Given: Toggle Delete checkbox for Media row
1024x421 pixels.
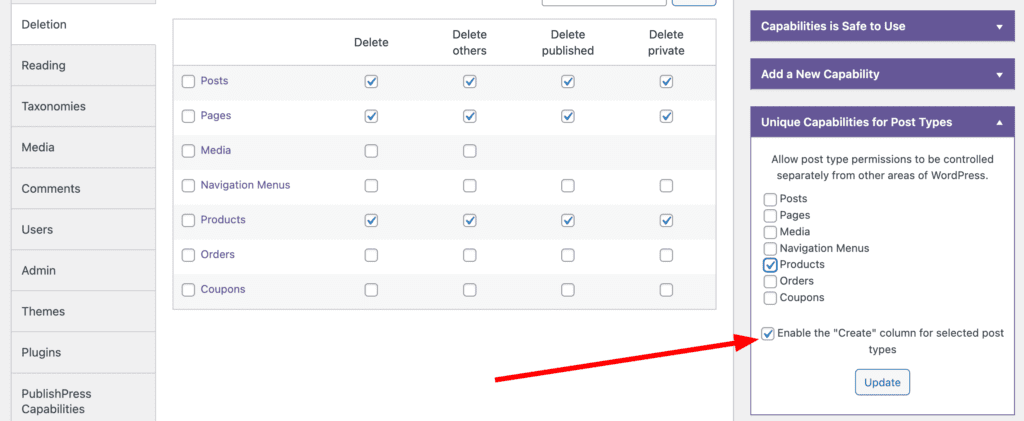Looking at the screenshot, I should pos(371,151).
